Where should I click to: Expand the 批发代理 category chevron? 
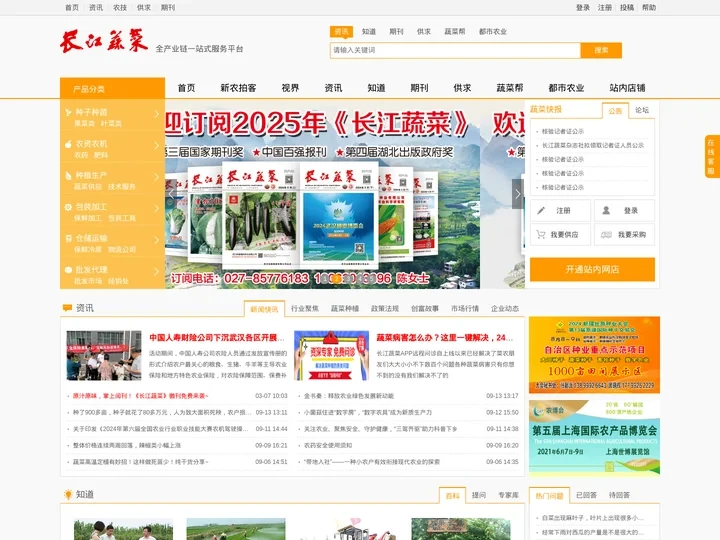point(157,271)
